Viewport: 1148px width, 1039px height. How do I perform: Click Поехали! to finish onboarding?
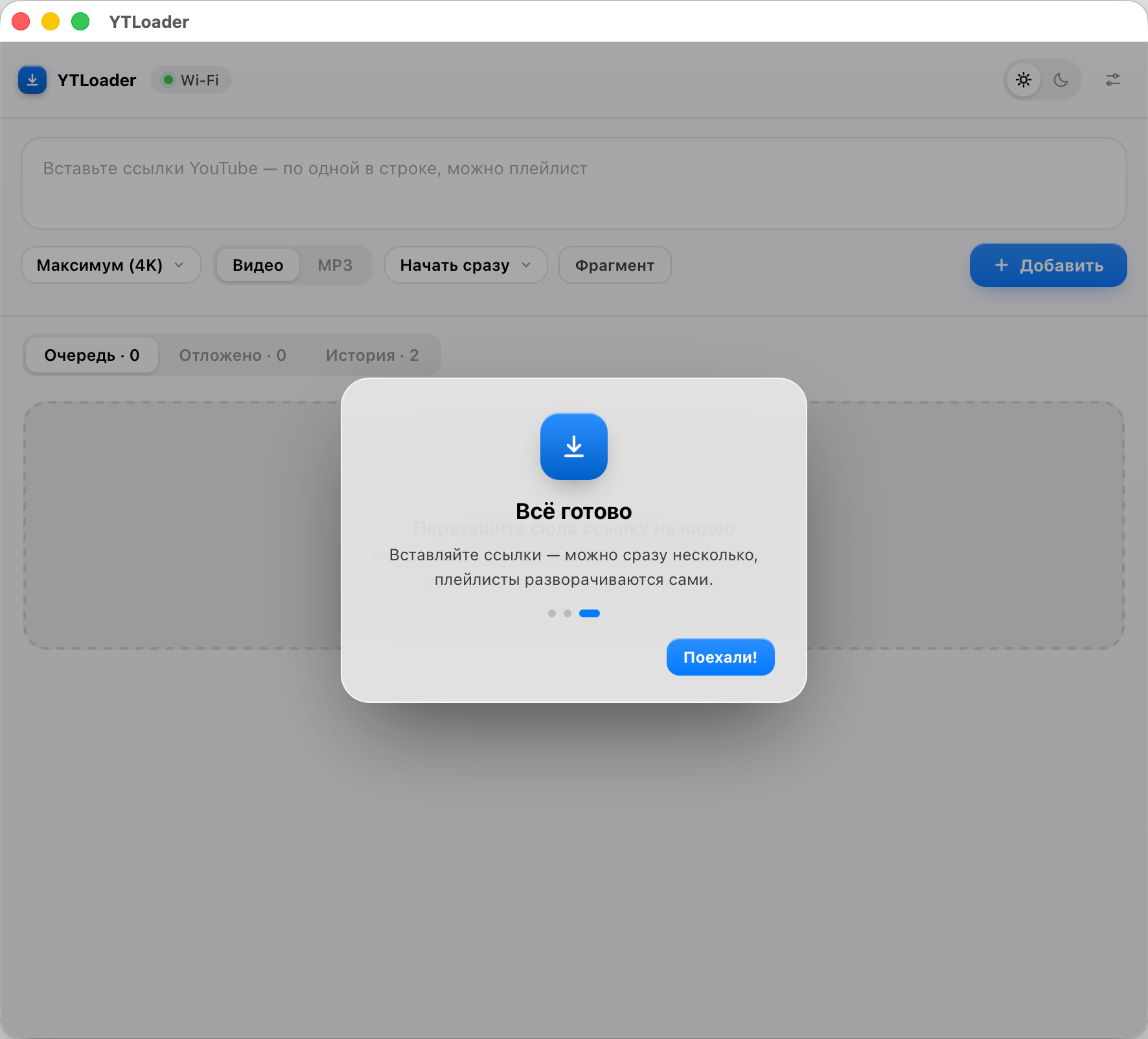tap(720, 657)
